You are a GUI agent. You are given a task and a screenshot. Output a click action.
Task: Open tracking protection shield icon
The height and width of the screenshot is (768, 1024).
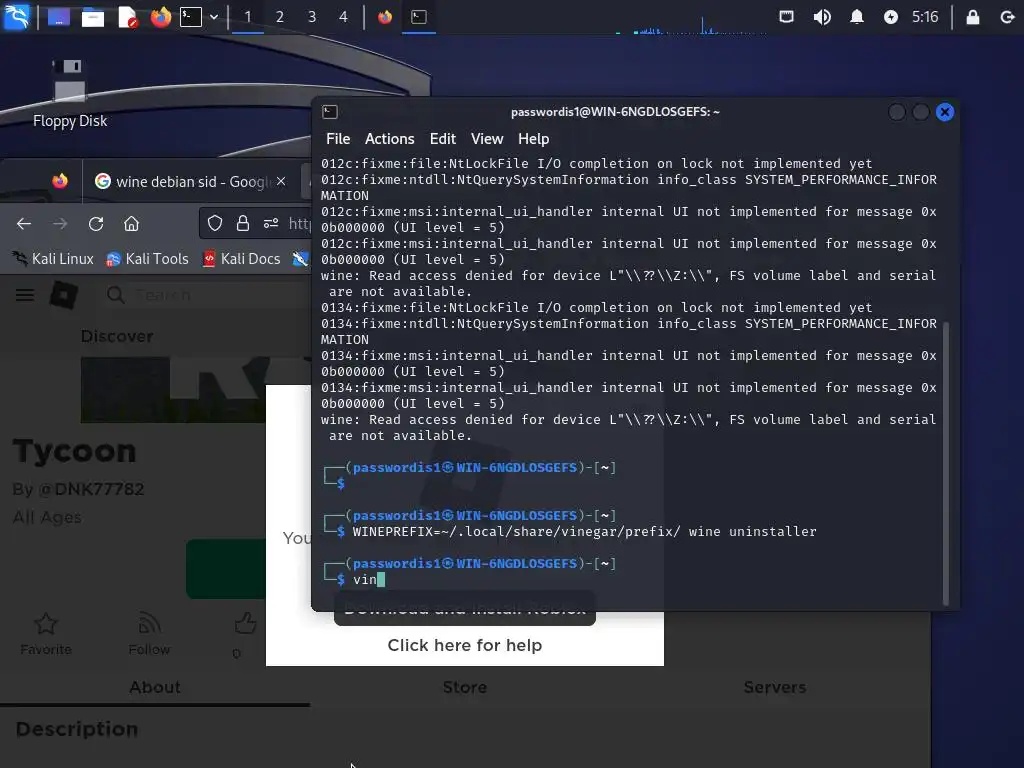click(x=215, y=224)
